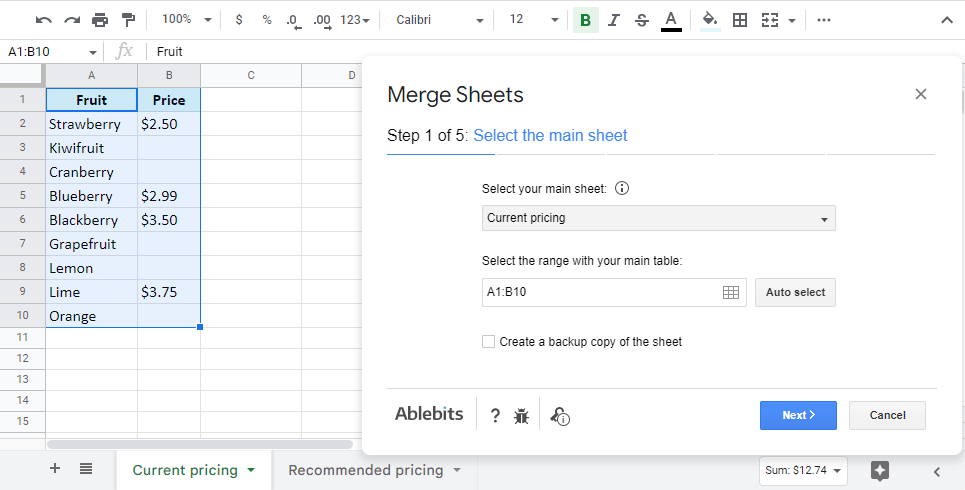This screenshot has width=965, height=490.
Task: Close the Merge Sheets dialog
Action: click(921, 94)
